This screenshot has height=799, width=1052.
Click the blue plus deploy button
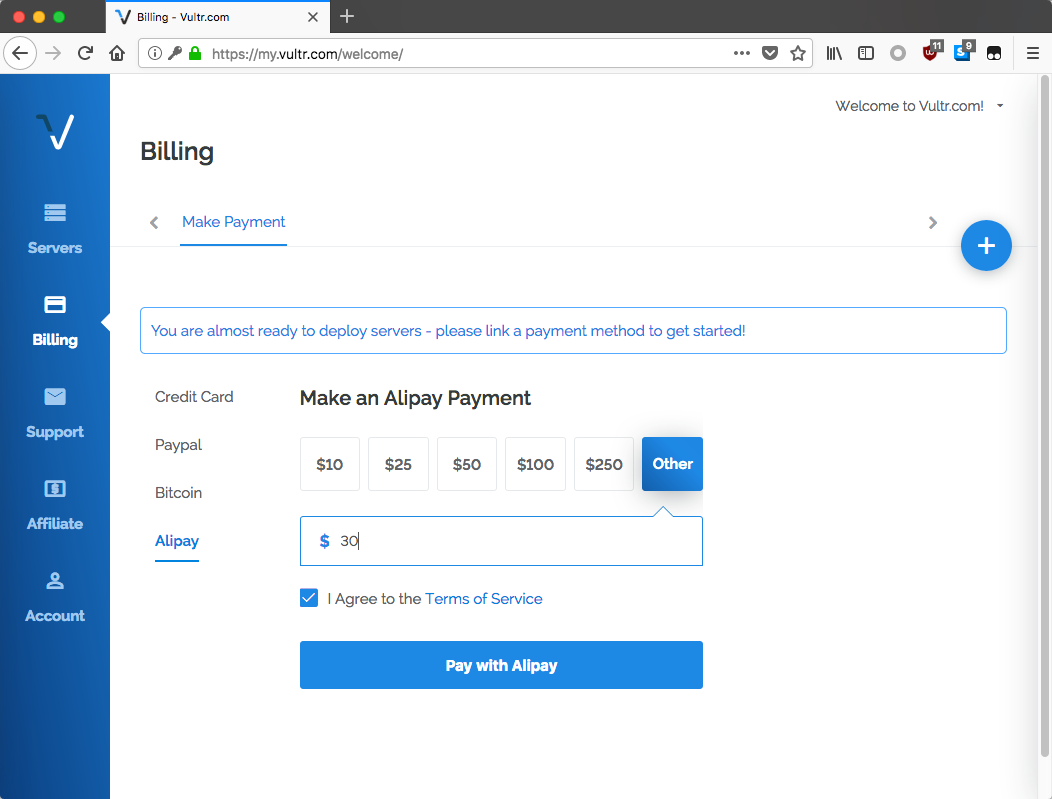click(986, 246)
